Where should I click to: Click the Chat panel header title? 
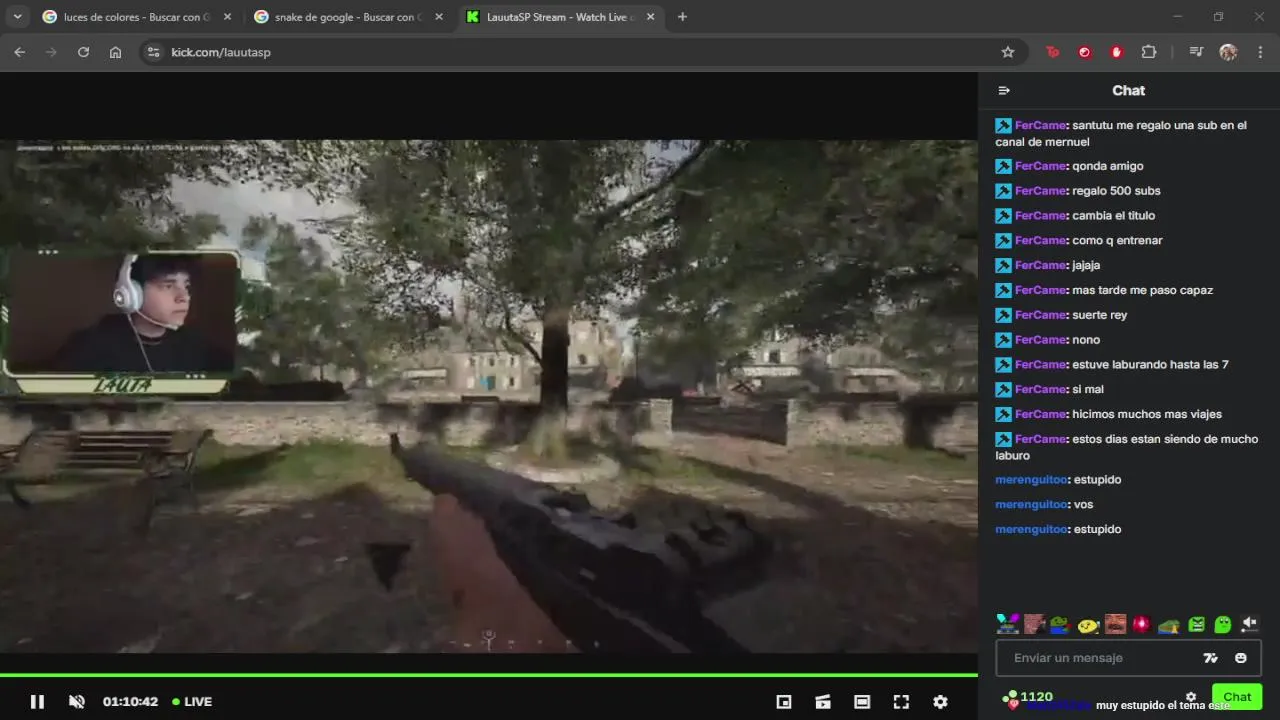tap(1128, 90)
